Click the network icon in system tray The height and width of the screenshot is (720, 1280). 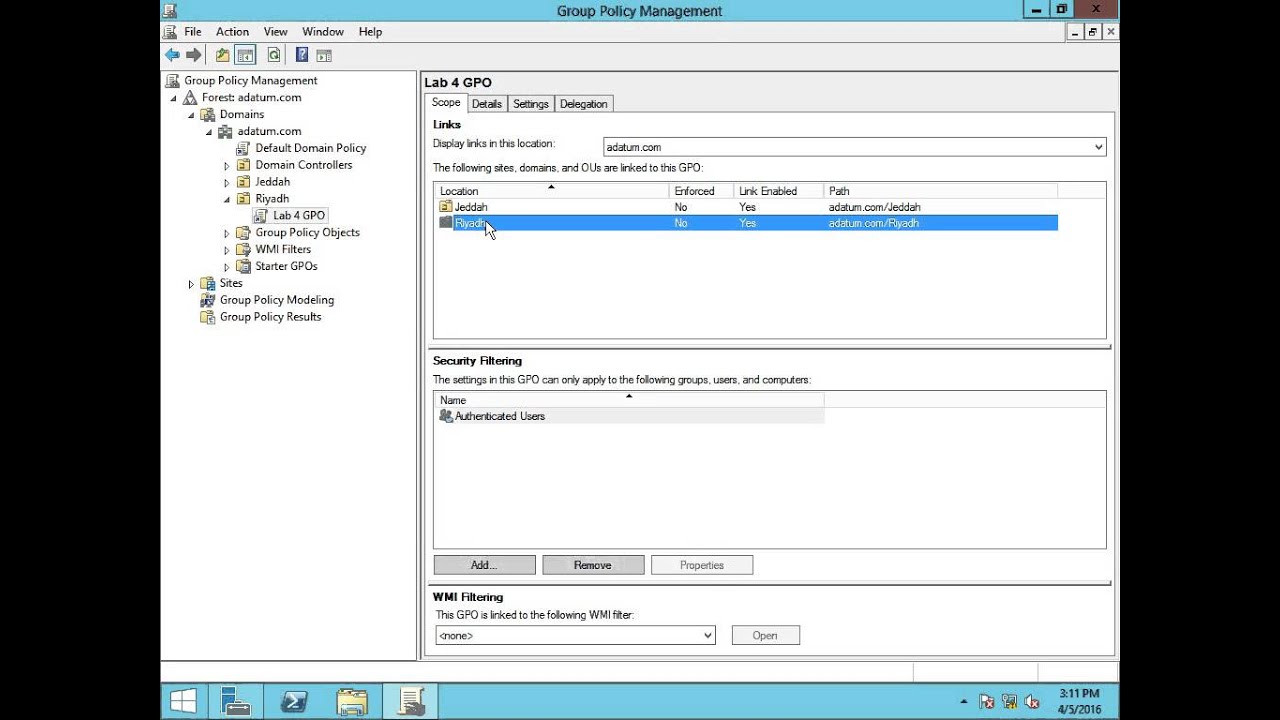(x=1009, y=702)
